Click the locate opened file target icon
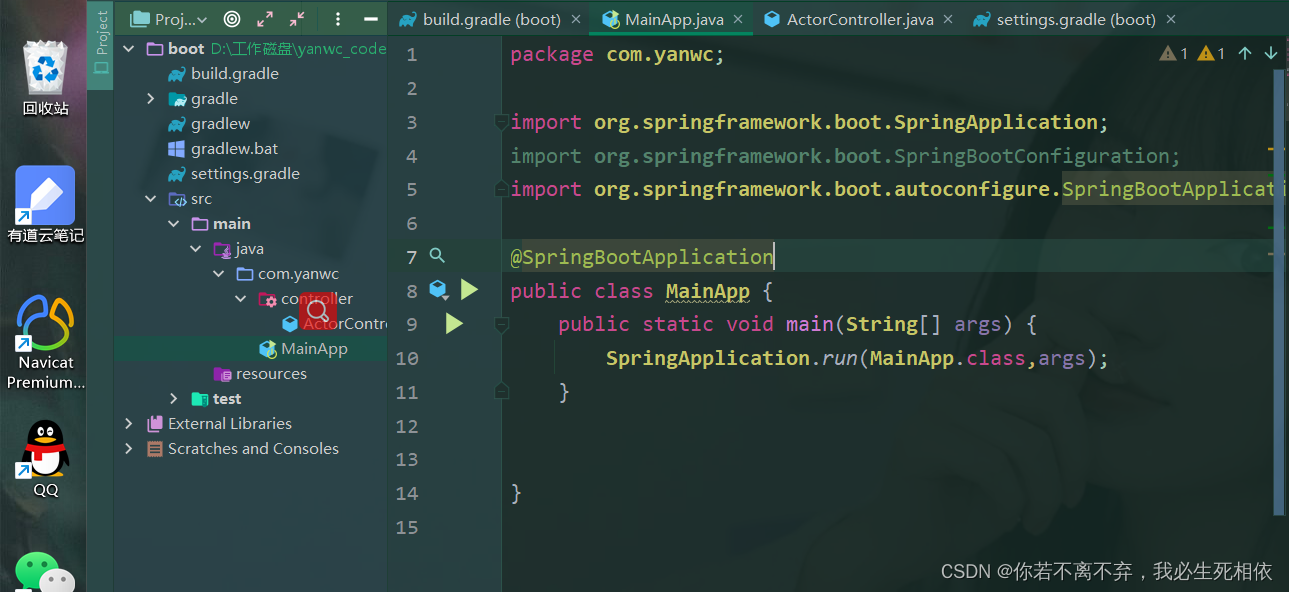1289x592 pixels. (230, 18)
